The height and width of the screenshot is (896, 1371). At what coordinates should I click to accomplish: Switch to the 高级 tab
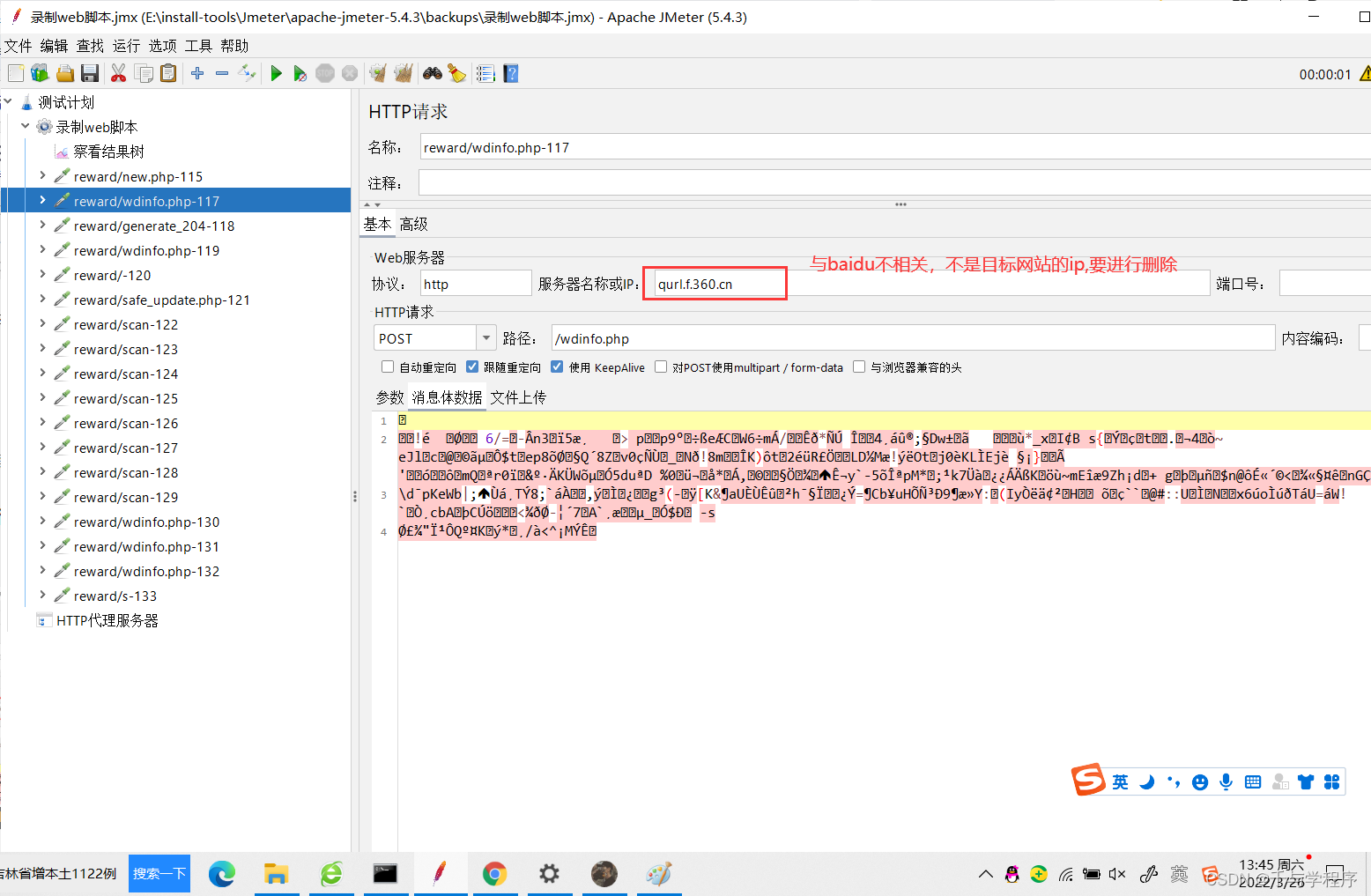pyautogui.click(x=413, y=224)
